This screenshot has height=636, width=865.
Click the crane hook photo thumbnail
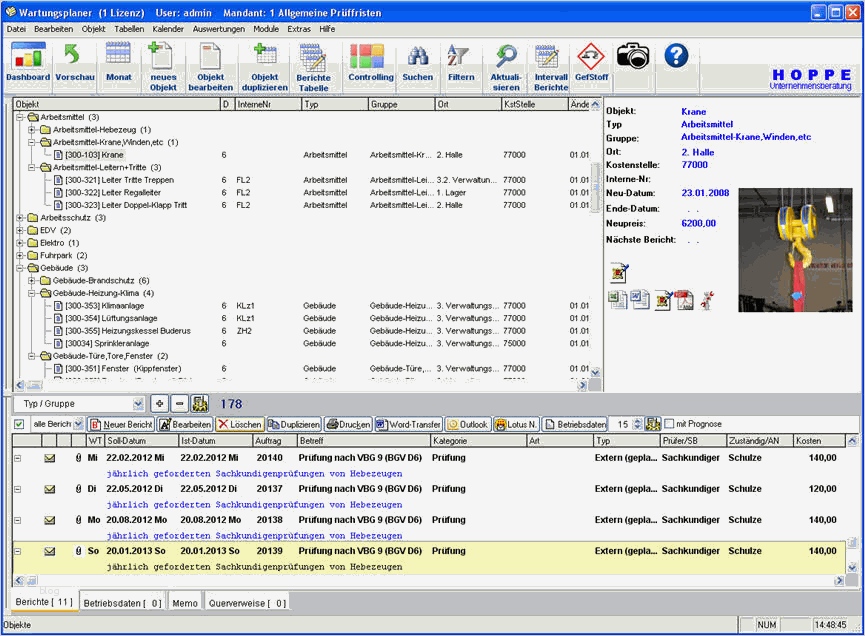click(x=795, y=250)
